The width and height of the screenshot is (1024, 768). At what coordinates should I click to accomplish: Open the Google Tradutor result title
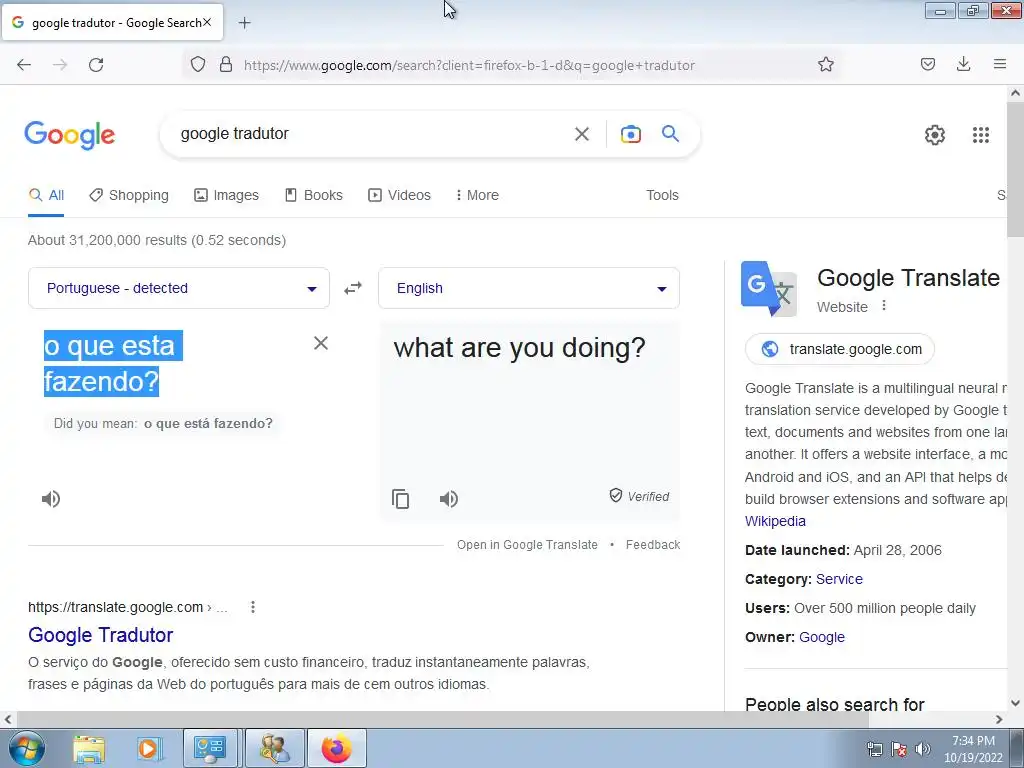pos(101,635)
